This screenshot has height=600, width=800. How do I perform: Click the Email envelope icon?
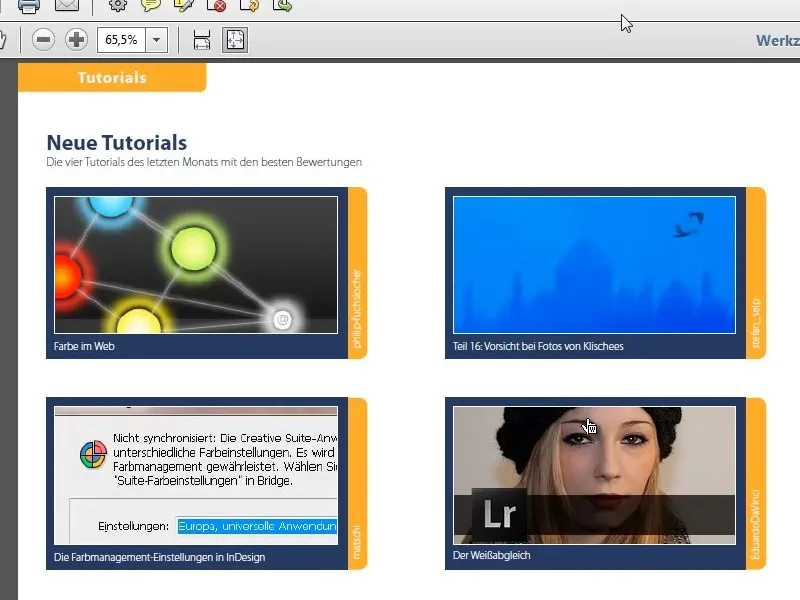(67, 5)
